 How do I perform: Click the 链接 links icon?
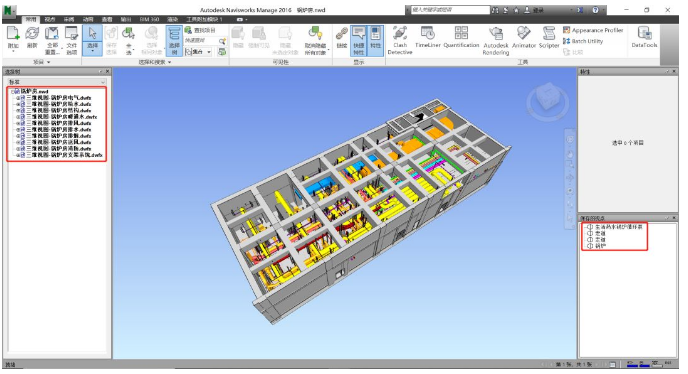coord(342,33)
